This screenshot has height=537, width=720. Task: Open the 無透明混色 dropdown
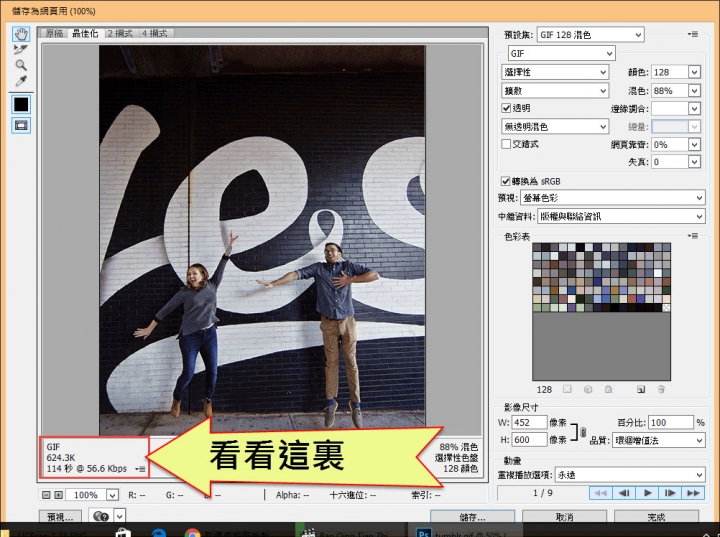(x=555, y=126)
